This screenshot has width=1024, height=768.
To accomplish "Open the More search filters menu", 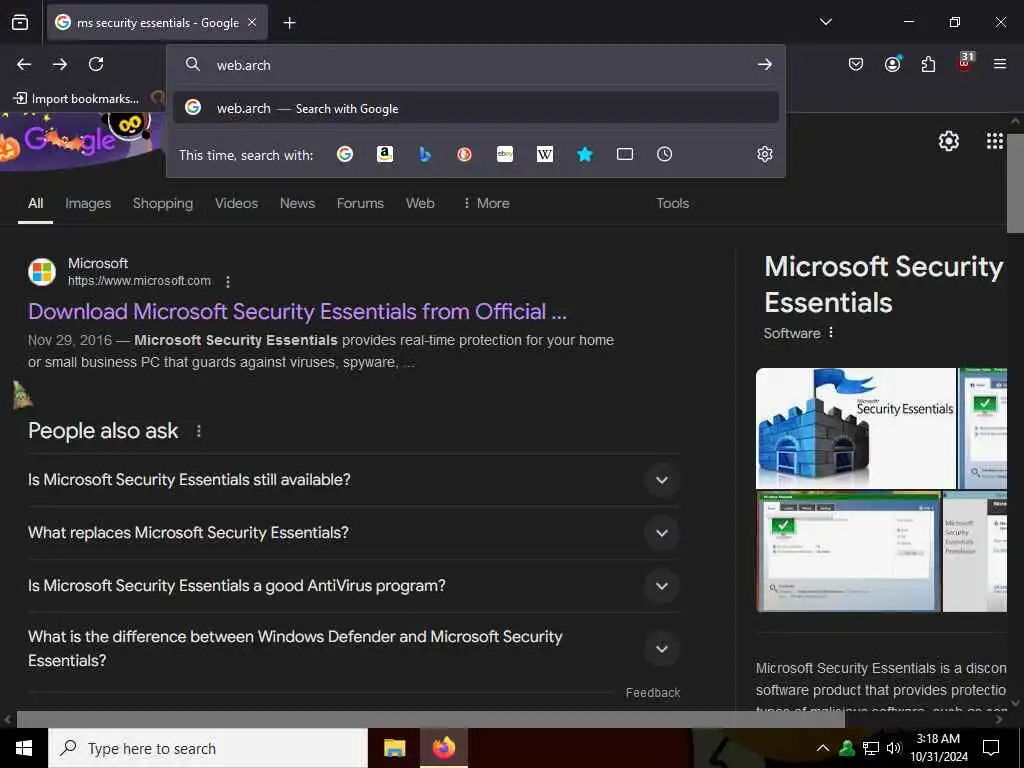I will point(486,203).
